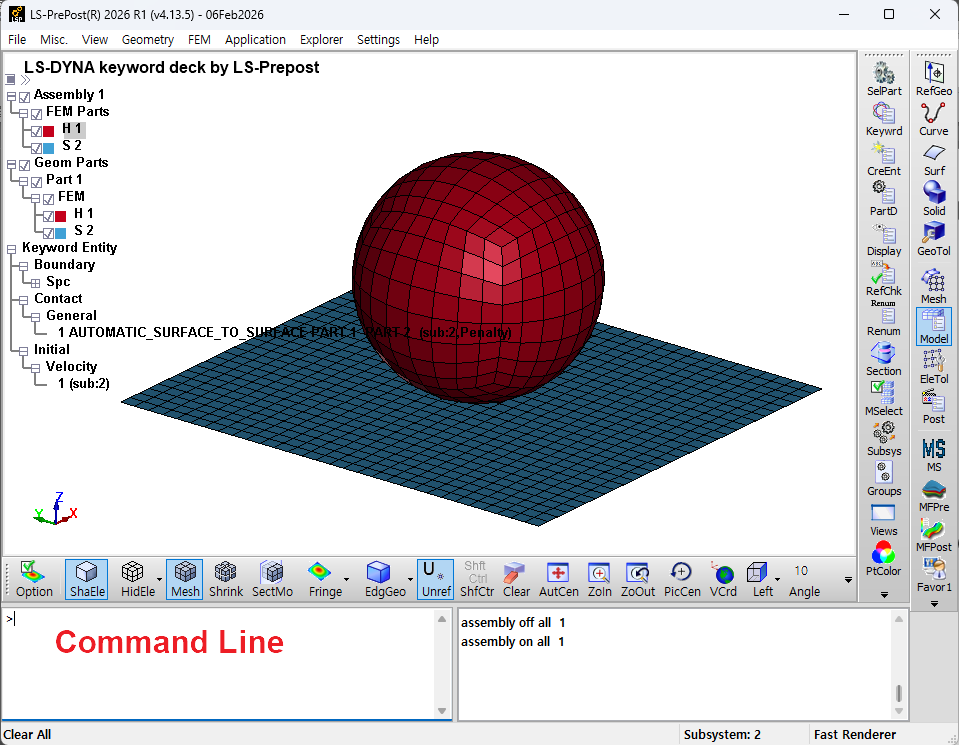Select the Solid geometry tool
959x745 pixels.
(x=933, y=199)
